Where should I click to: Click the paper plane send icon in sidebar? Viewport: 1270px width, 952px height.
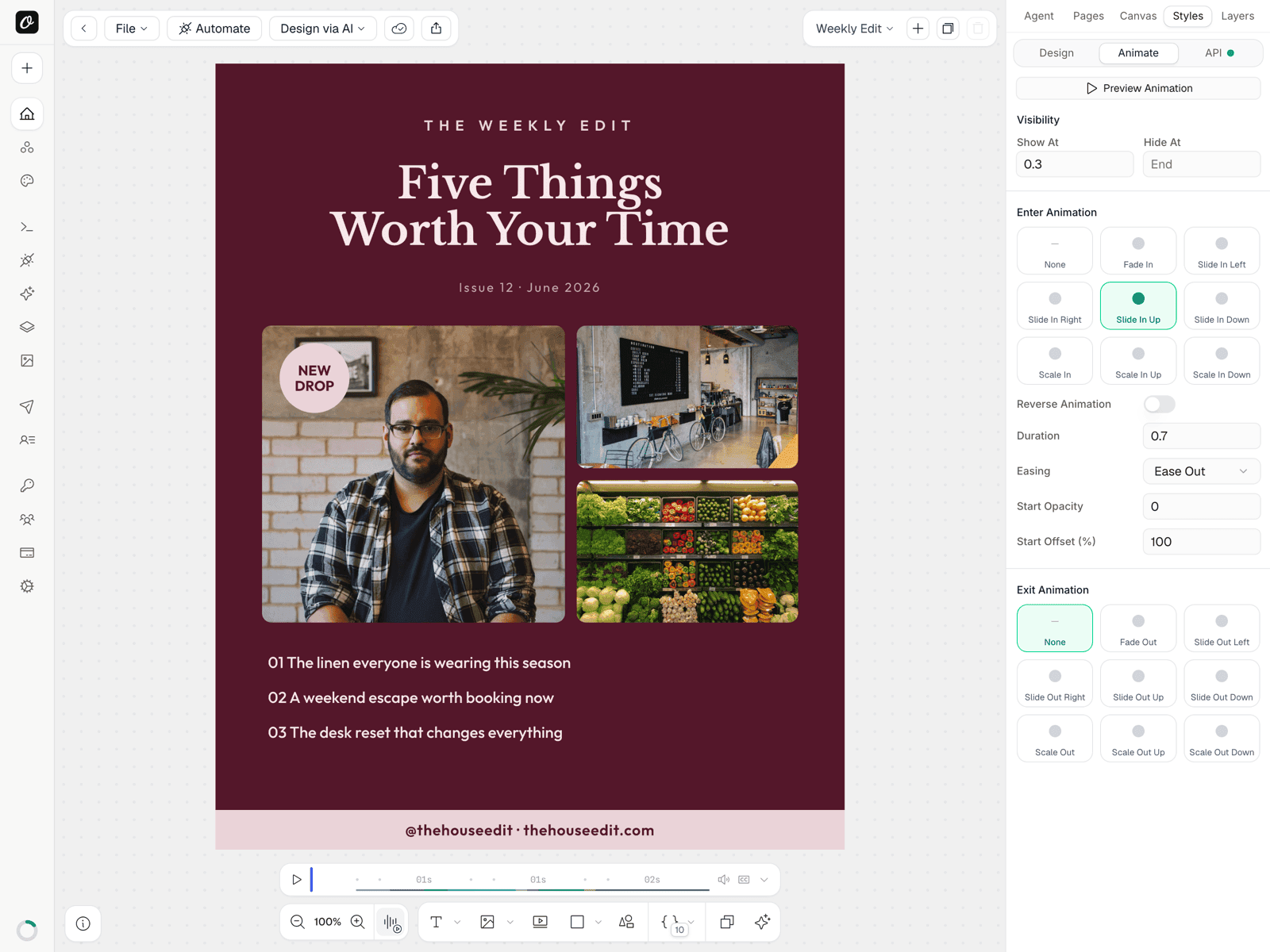click(x=27, y=407)
